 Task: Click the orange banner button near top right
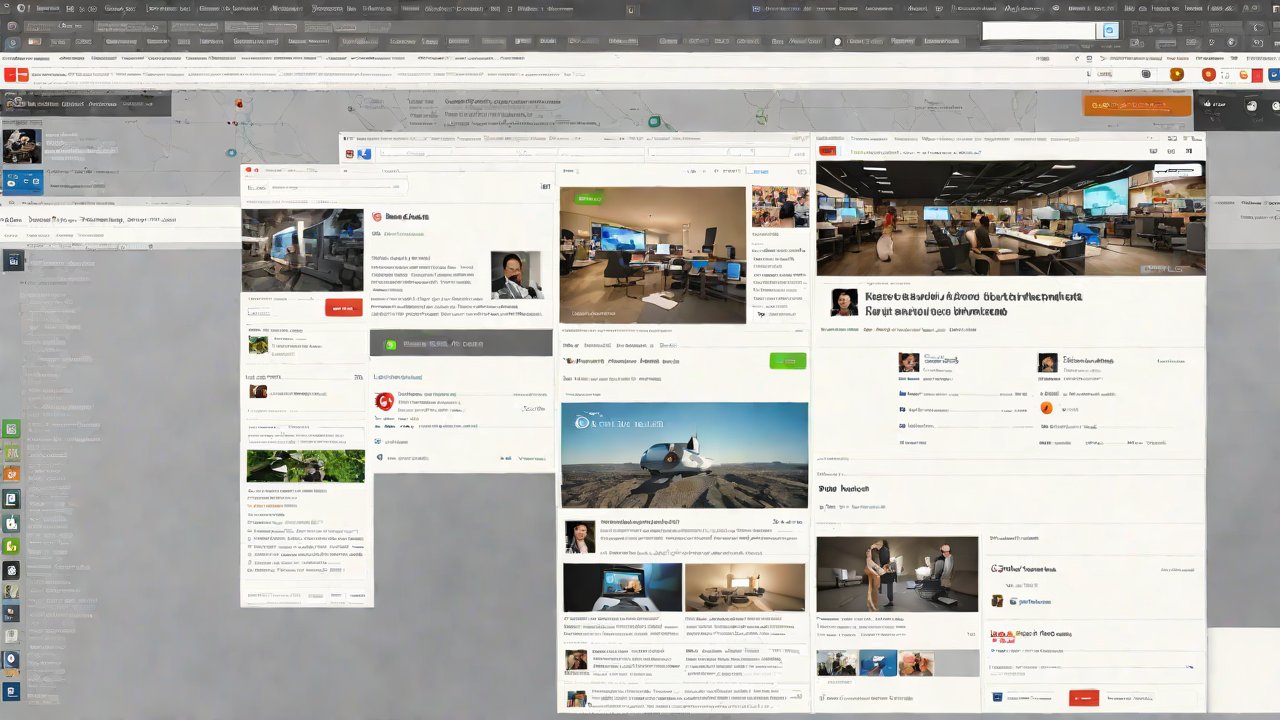click(1137, 106)
